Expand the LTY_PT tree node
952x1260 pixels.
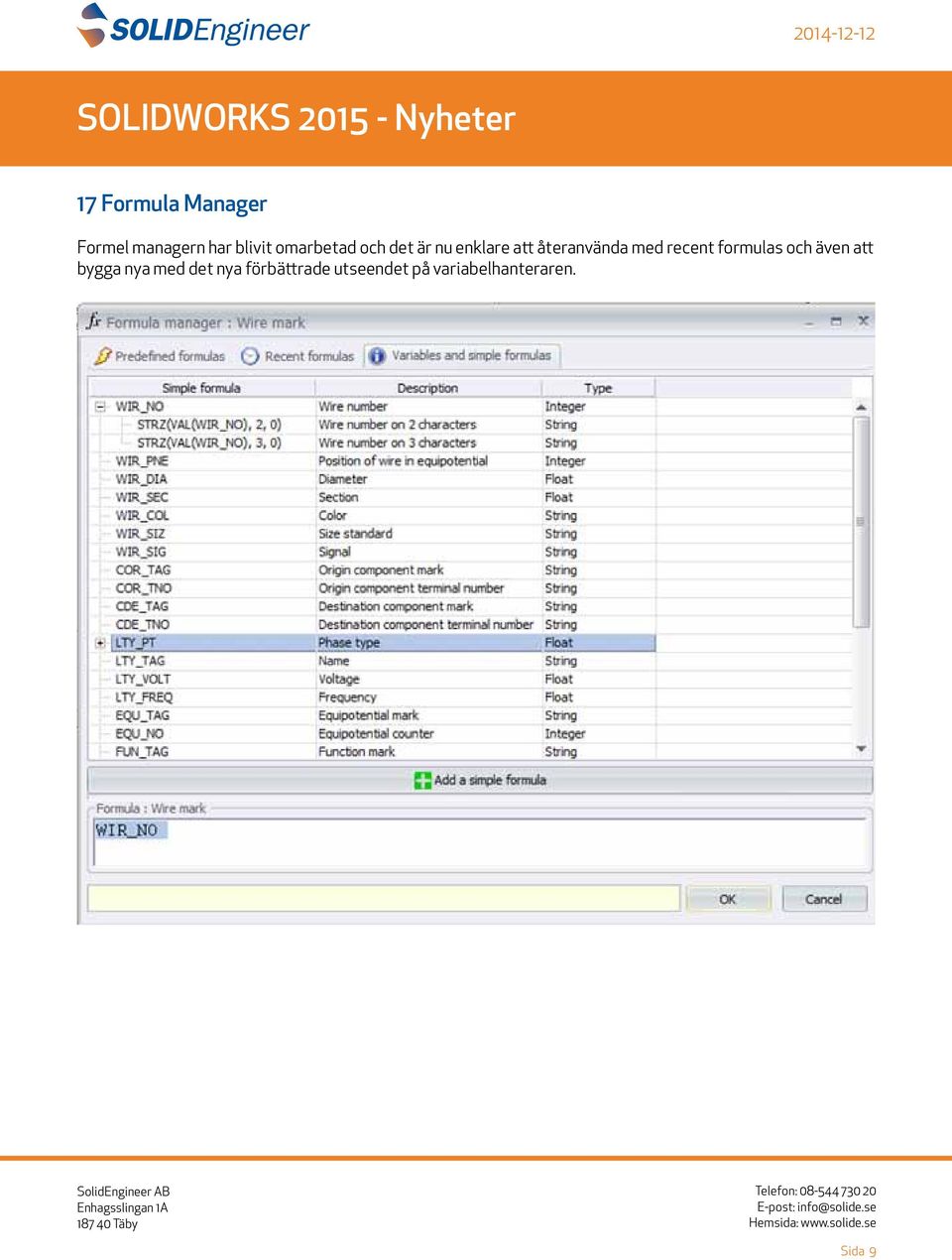click(x=100, y=643)
